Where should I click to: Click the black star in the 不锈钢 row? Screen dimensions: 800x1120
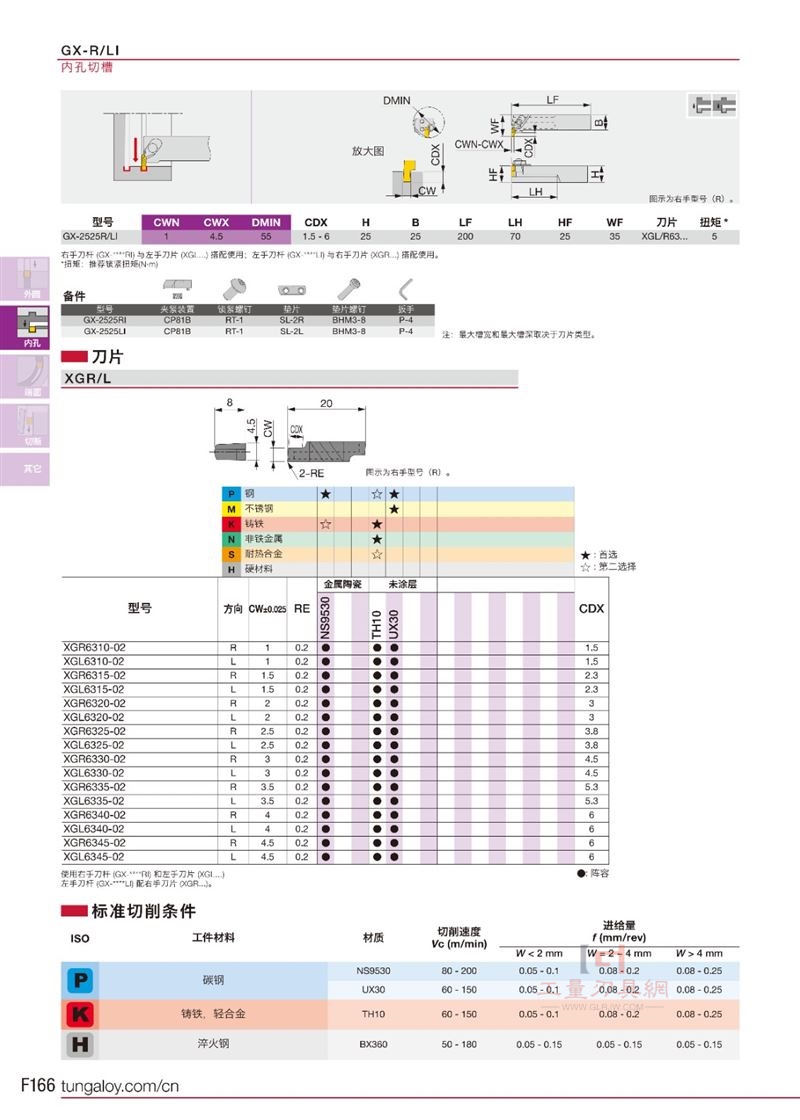click(x=394, y=509)
